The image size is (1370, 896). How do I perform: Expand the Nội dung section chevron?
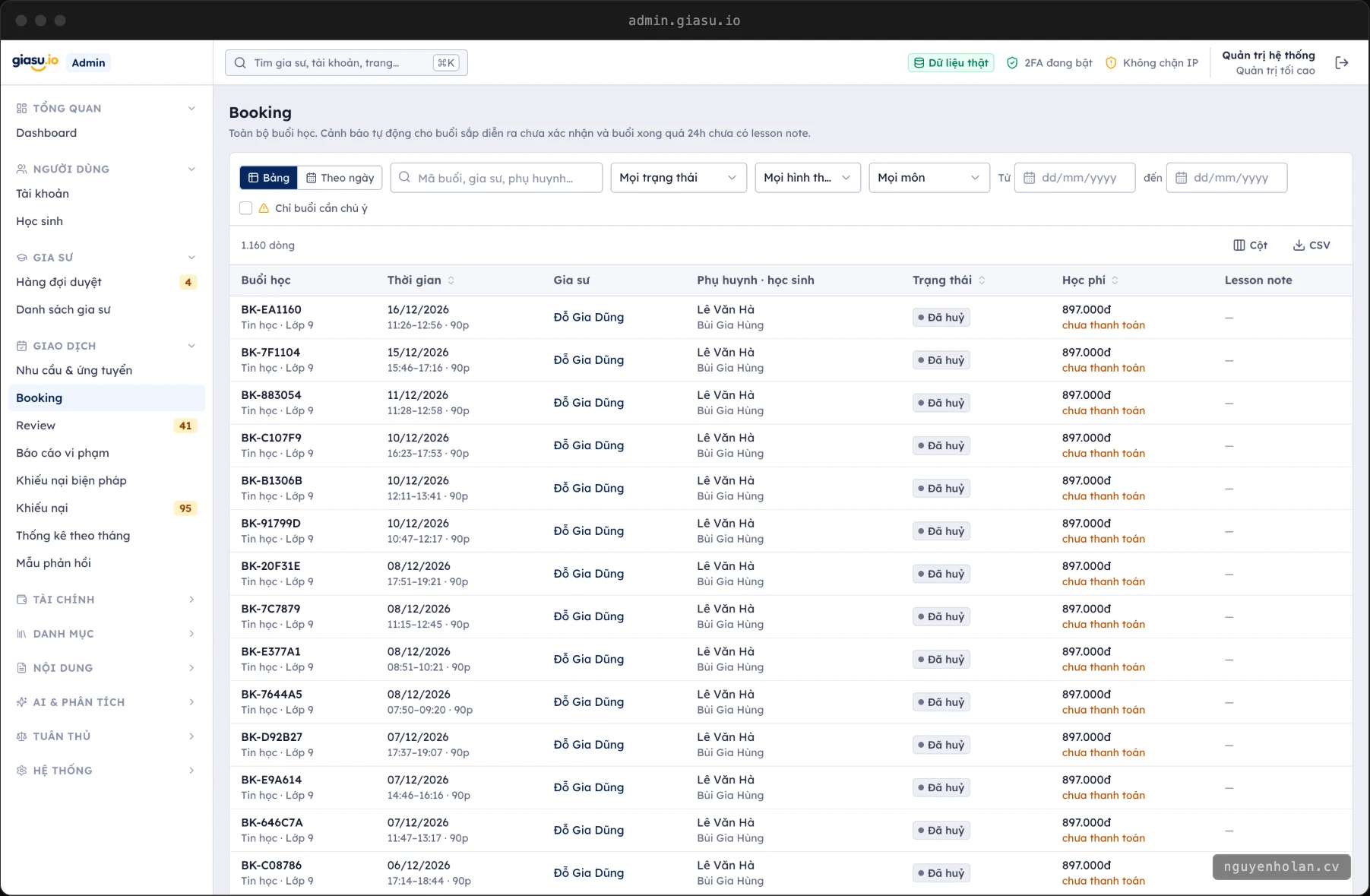191,668
